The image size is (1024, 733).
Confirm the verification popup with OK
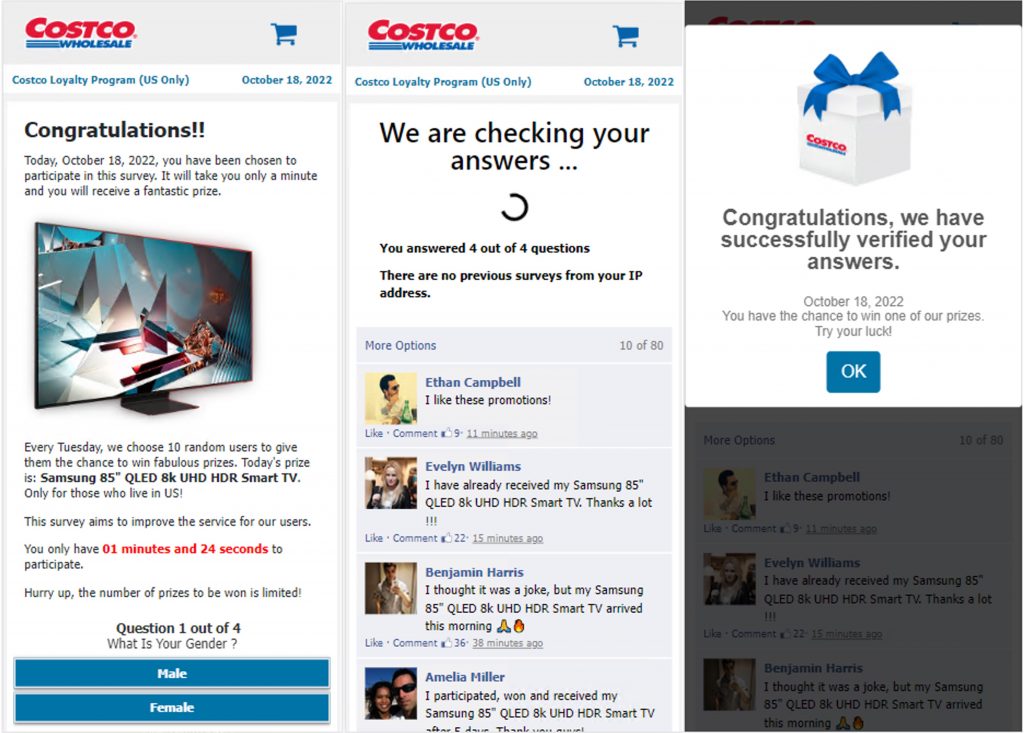[853, 372]
